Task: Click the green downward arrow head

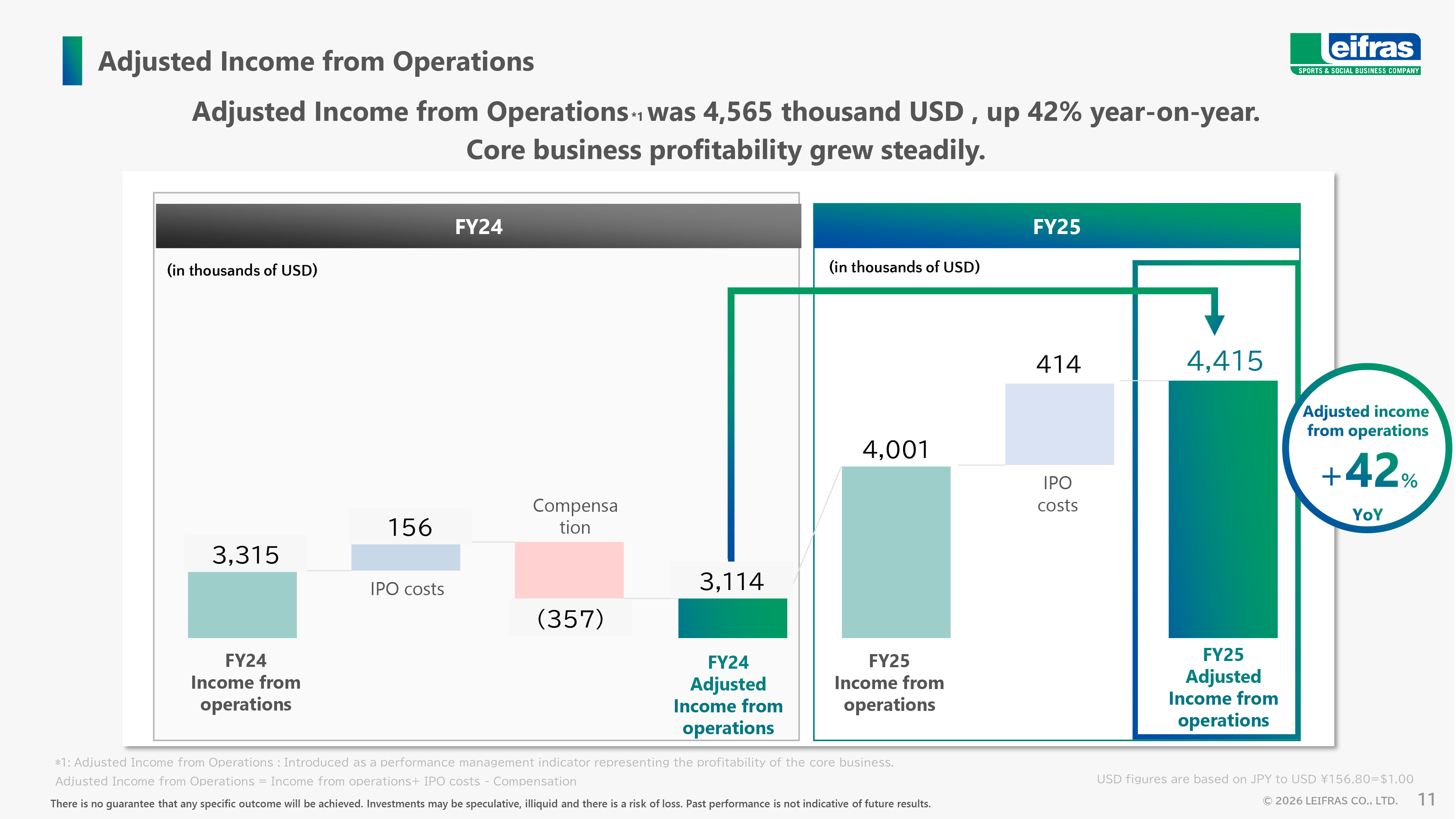Action: 1214,324
